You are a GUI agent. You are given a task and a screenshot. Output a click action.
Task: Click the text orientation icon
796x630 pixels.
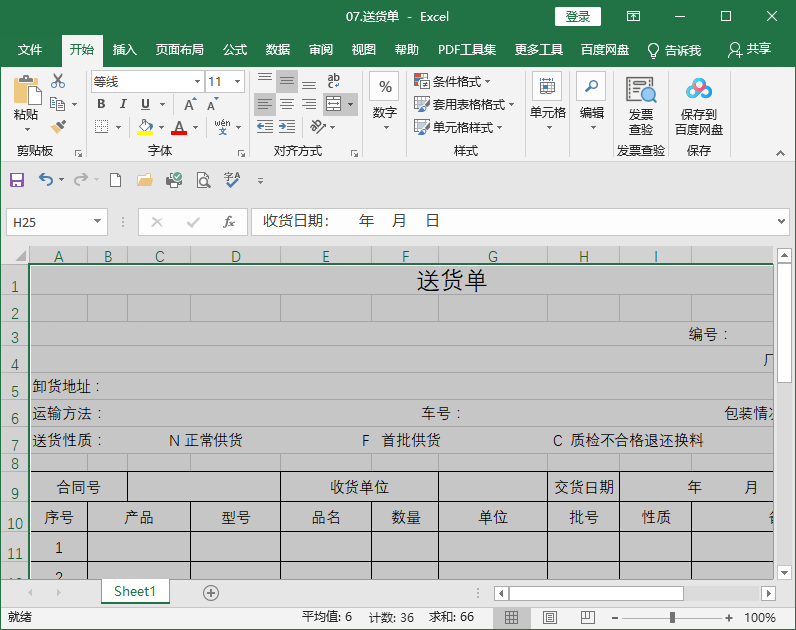(318, 126)
